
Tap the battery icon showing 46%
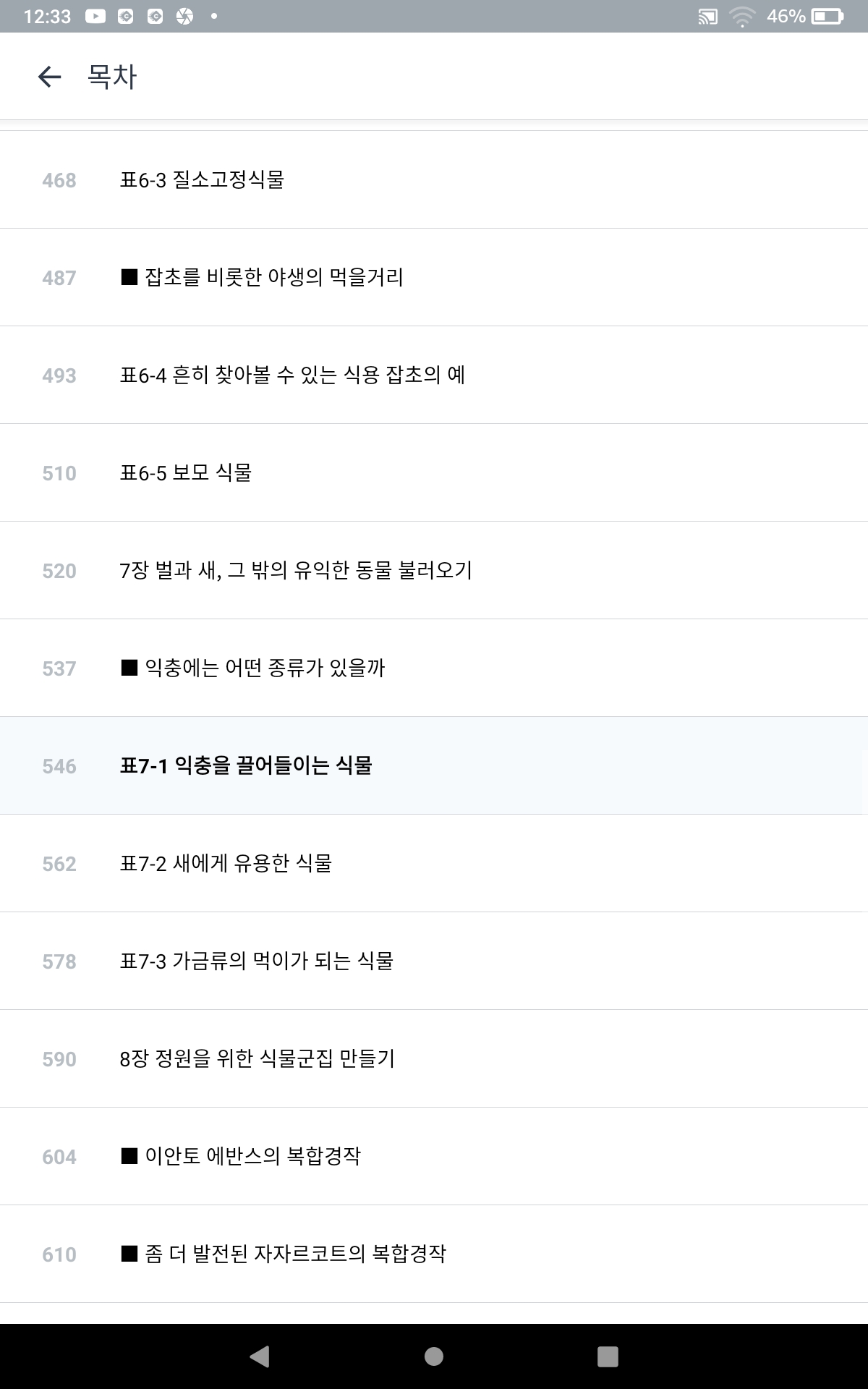tap(827, 17)
